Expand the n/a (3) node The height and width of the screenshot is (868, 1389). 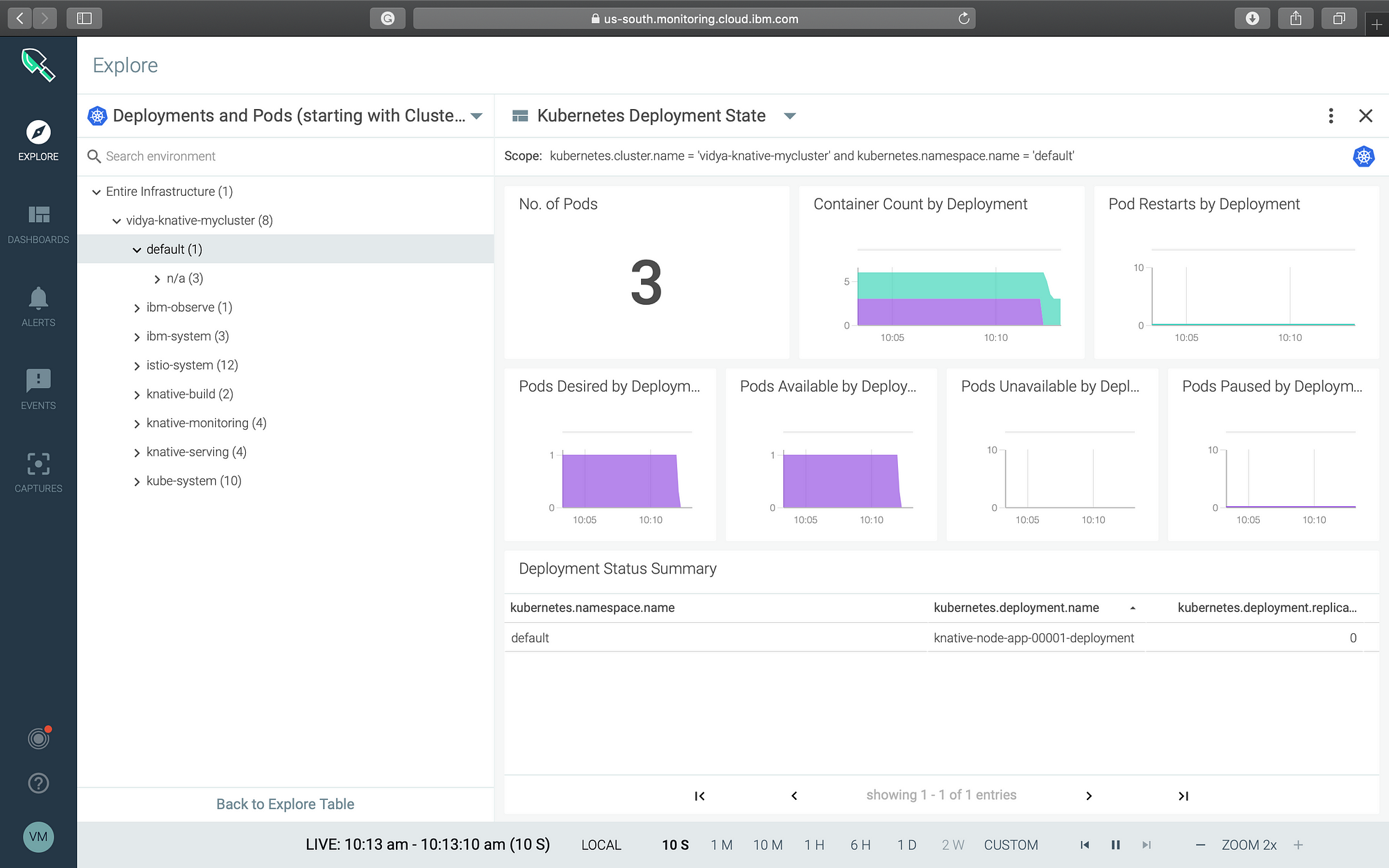157,279
